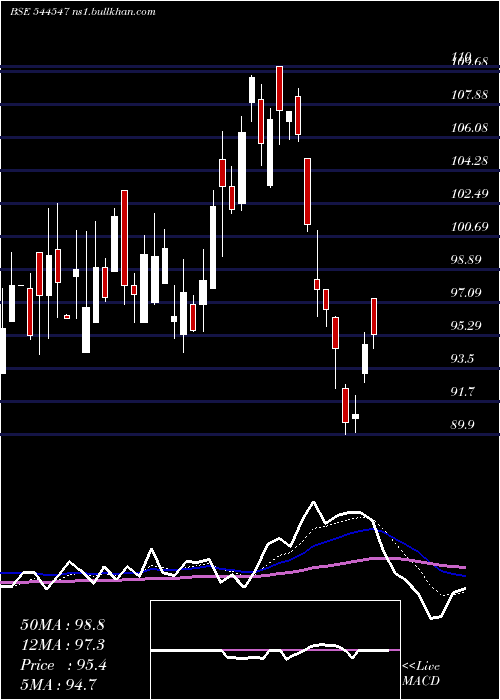Click the tallest red candle at chart peak
500x700 pixels.
(279, 88)
